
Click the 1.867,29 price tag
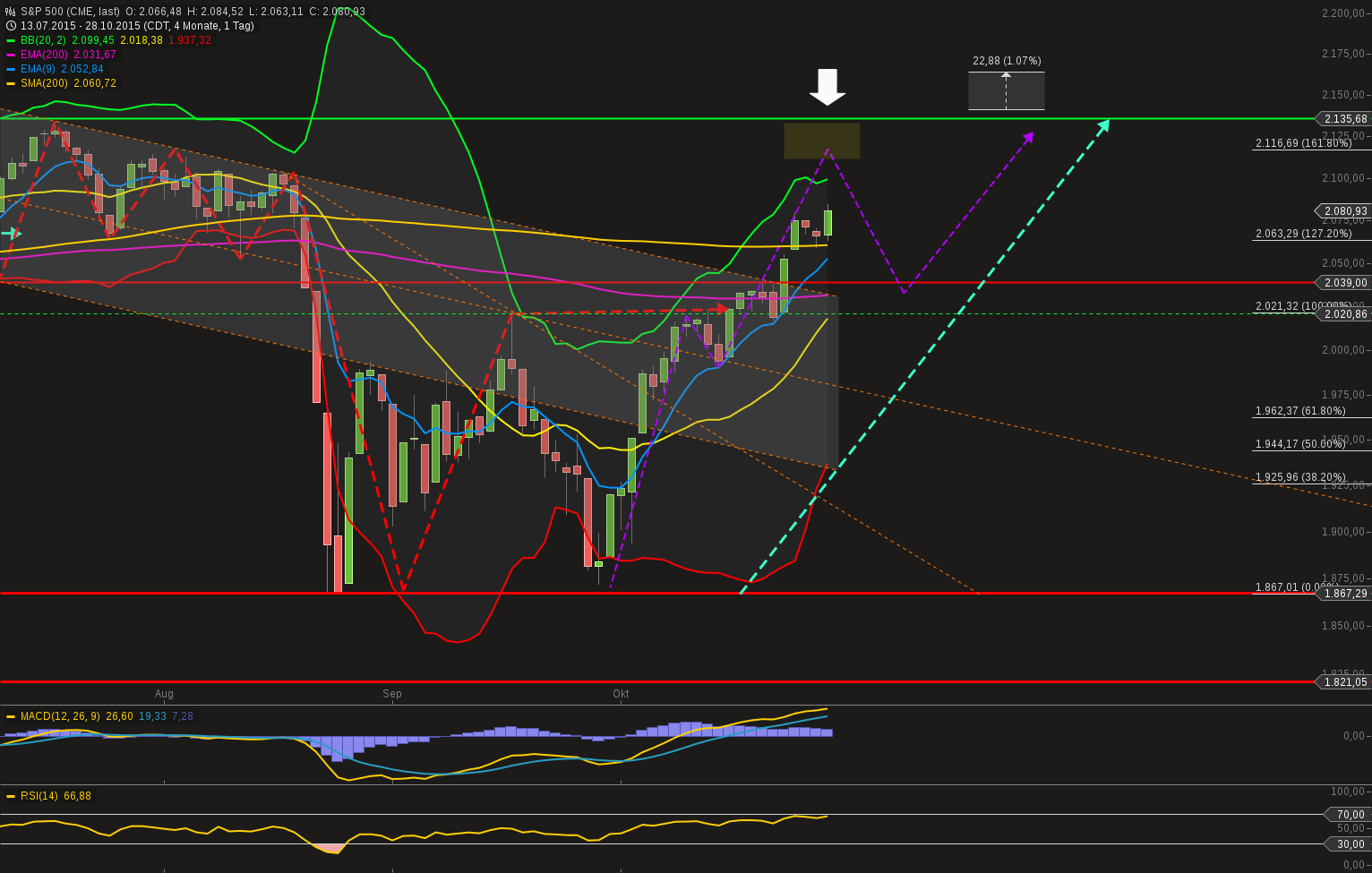pyautogui.click(x=1343, y=594)
